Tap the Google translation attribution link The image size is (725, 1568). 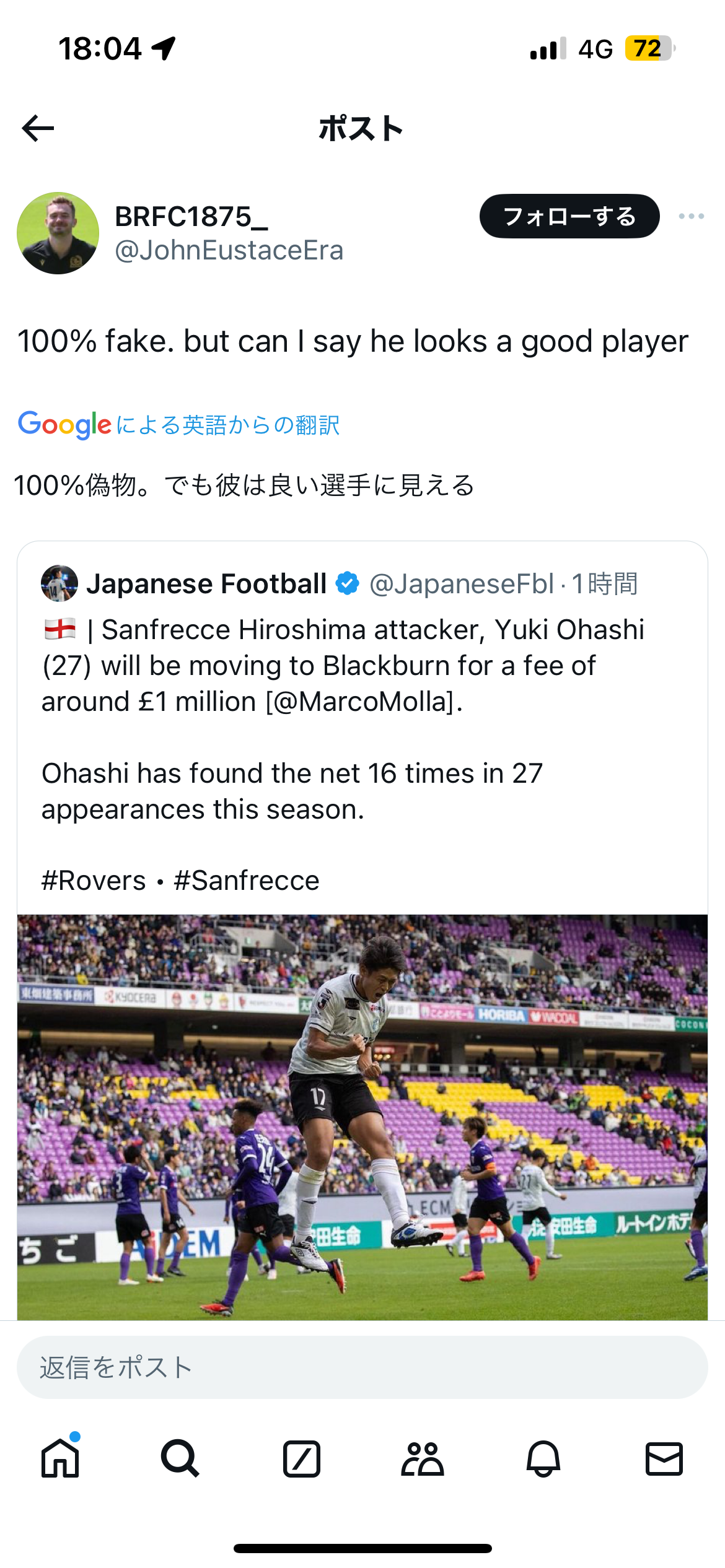(x=178, y=425)
